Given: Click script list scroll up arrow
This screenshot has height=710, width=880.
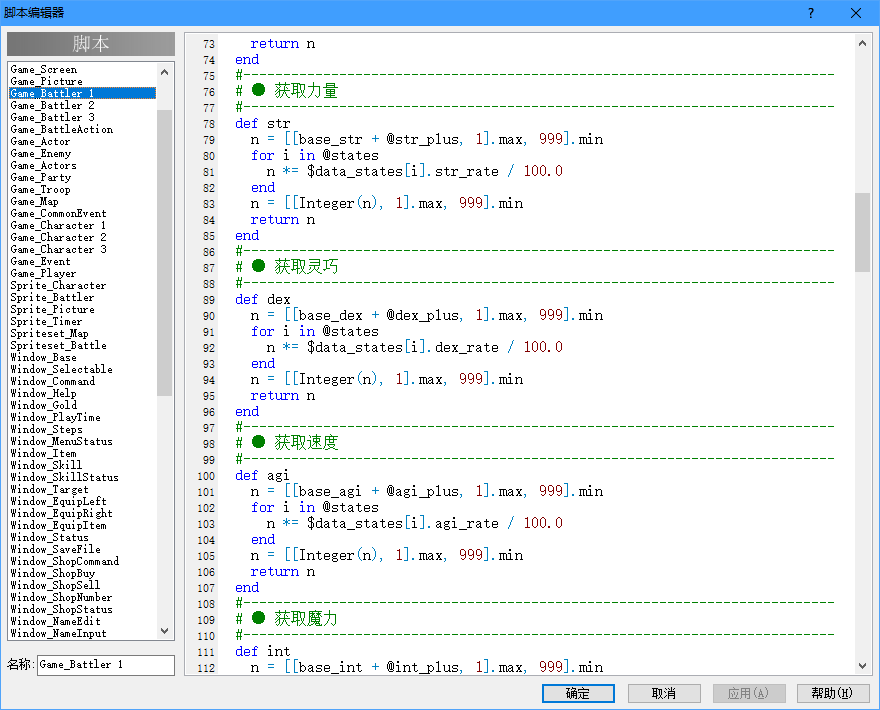Looking at the screenshot, I should click(164, 72).
